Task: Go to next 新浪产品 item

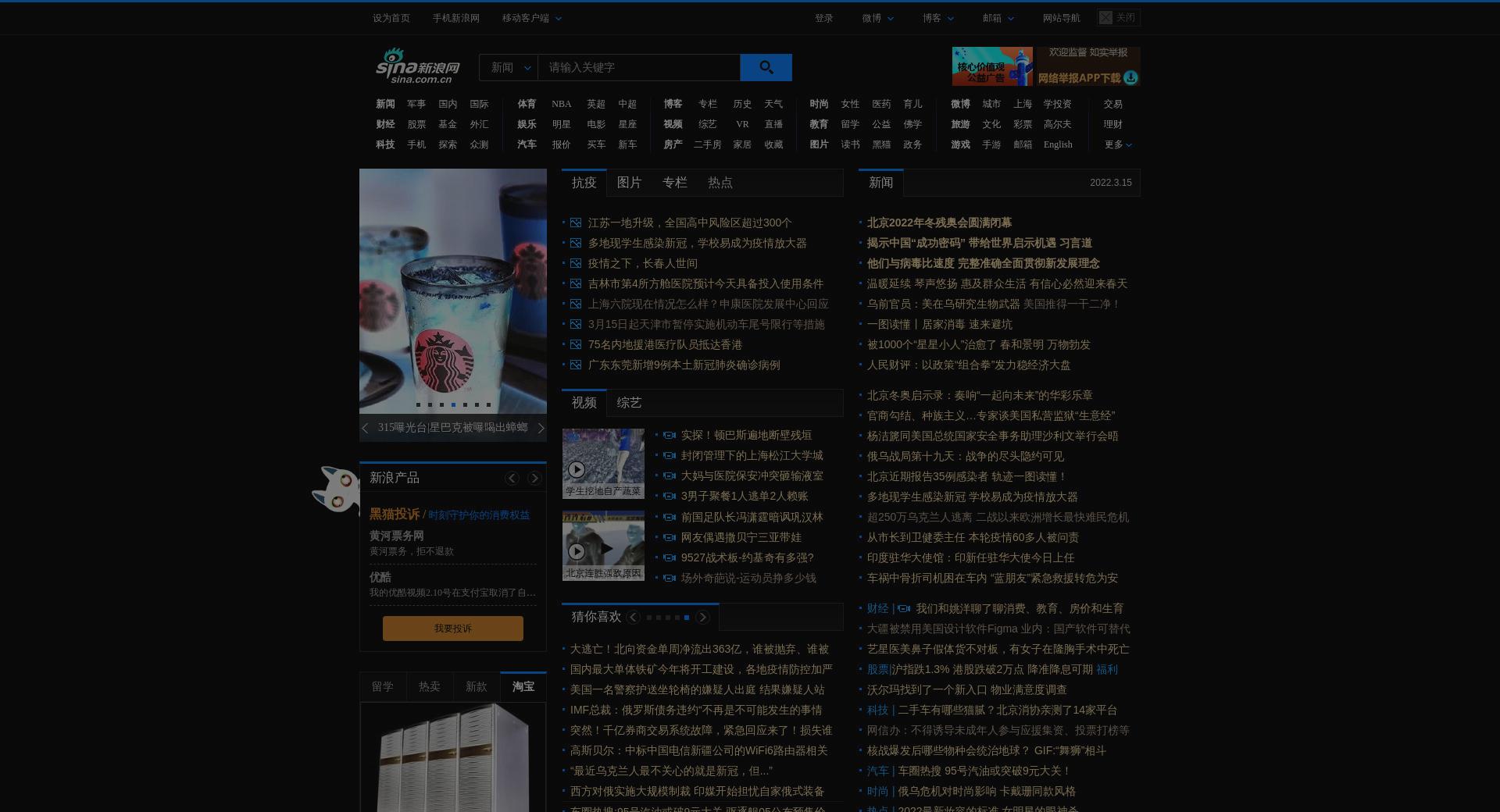Action: coord(534,478)
